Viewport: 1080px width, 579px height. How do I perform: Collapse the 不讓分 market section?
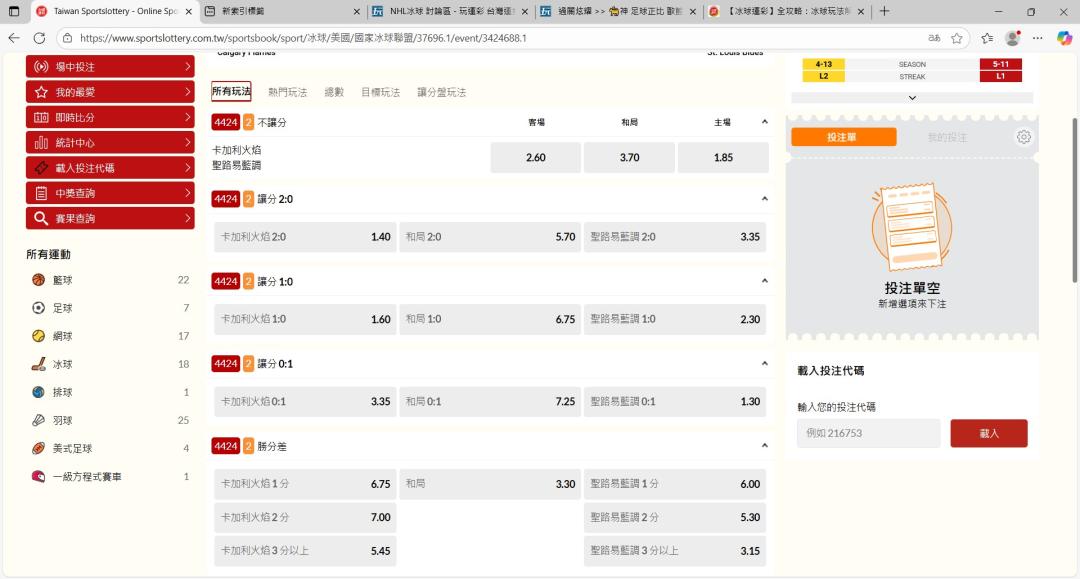764,122
